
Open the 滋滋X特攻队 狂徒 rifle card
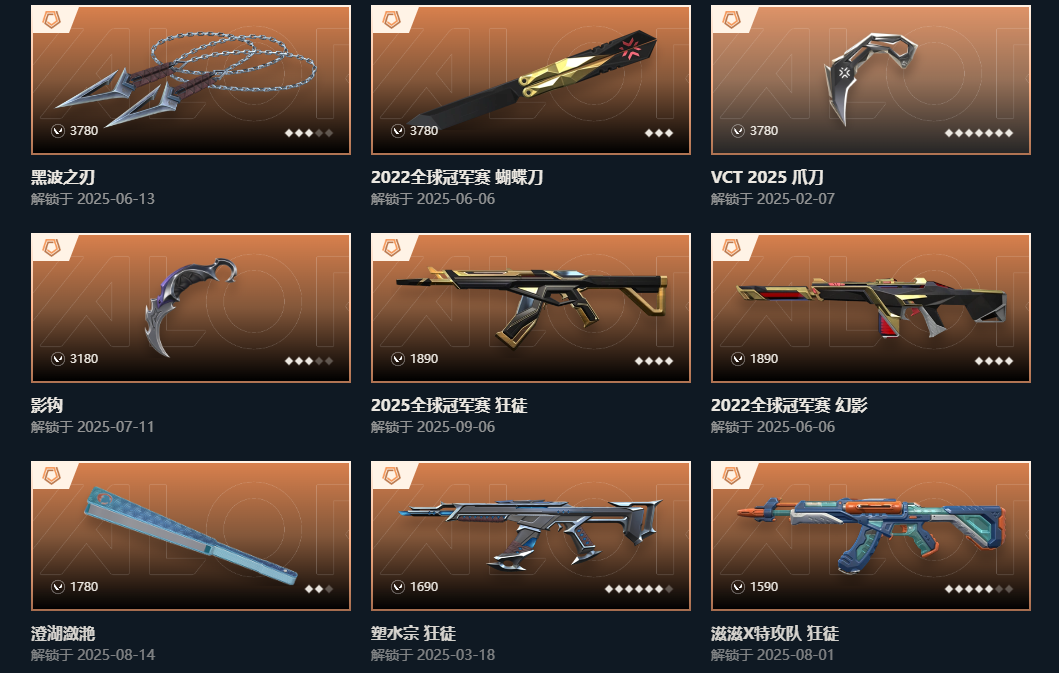point(871,536)
